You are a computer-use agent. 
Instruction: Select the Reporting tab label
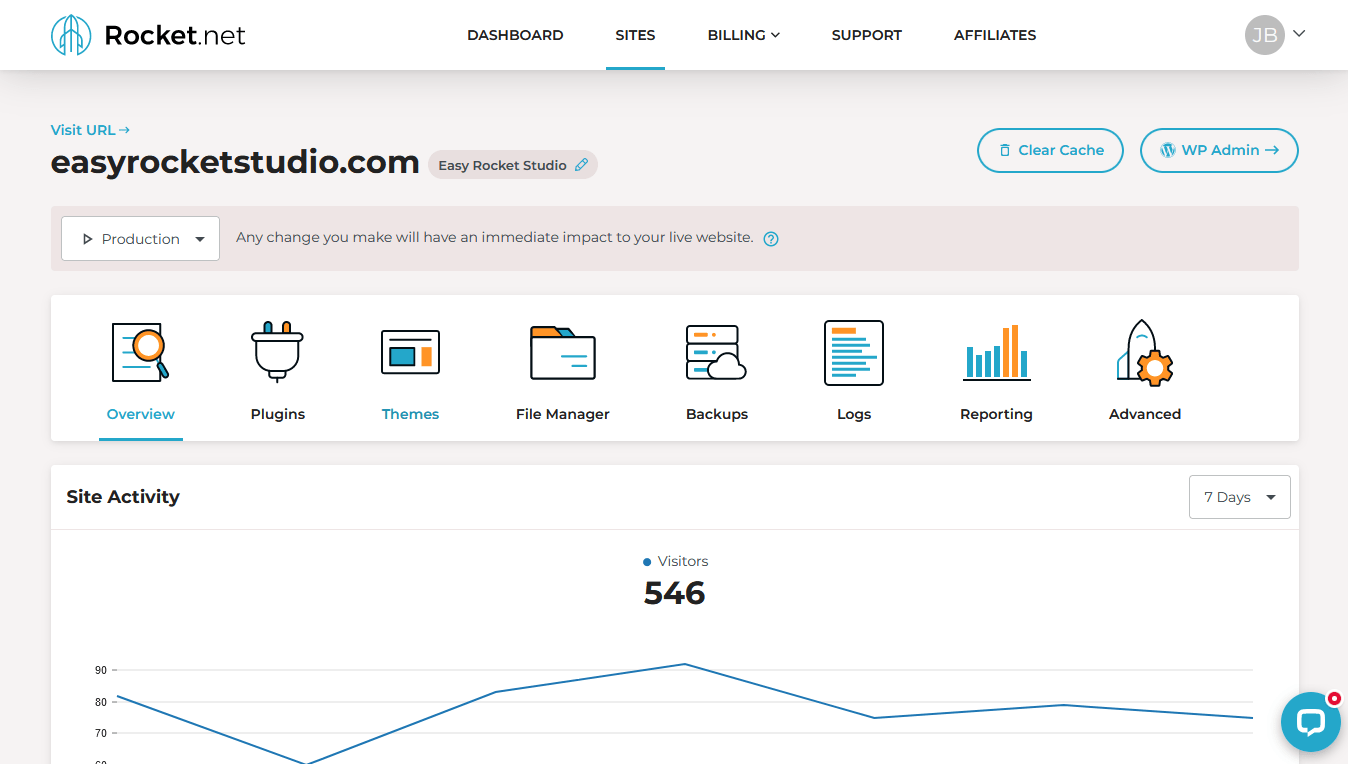click(996, 414)
